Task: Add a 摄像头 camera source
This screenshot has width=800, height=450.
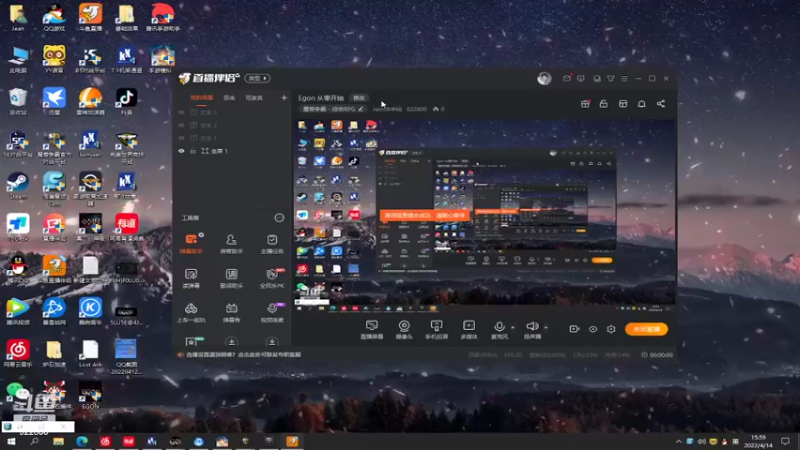Action: pyautogui.click(x=404, y=330)
